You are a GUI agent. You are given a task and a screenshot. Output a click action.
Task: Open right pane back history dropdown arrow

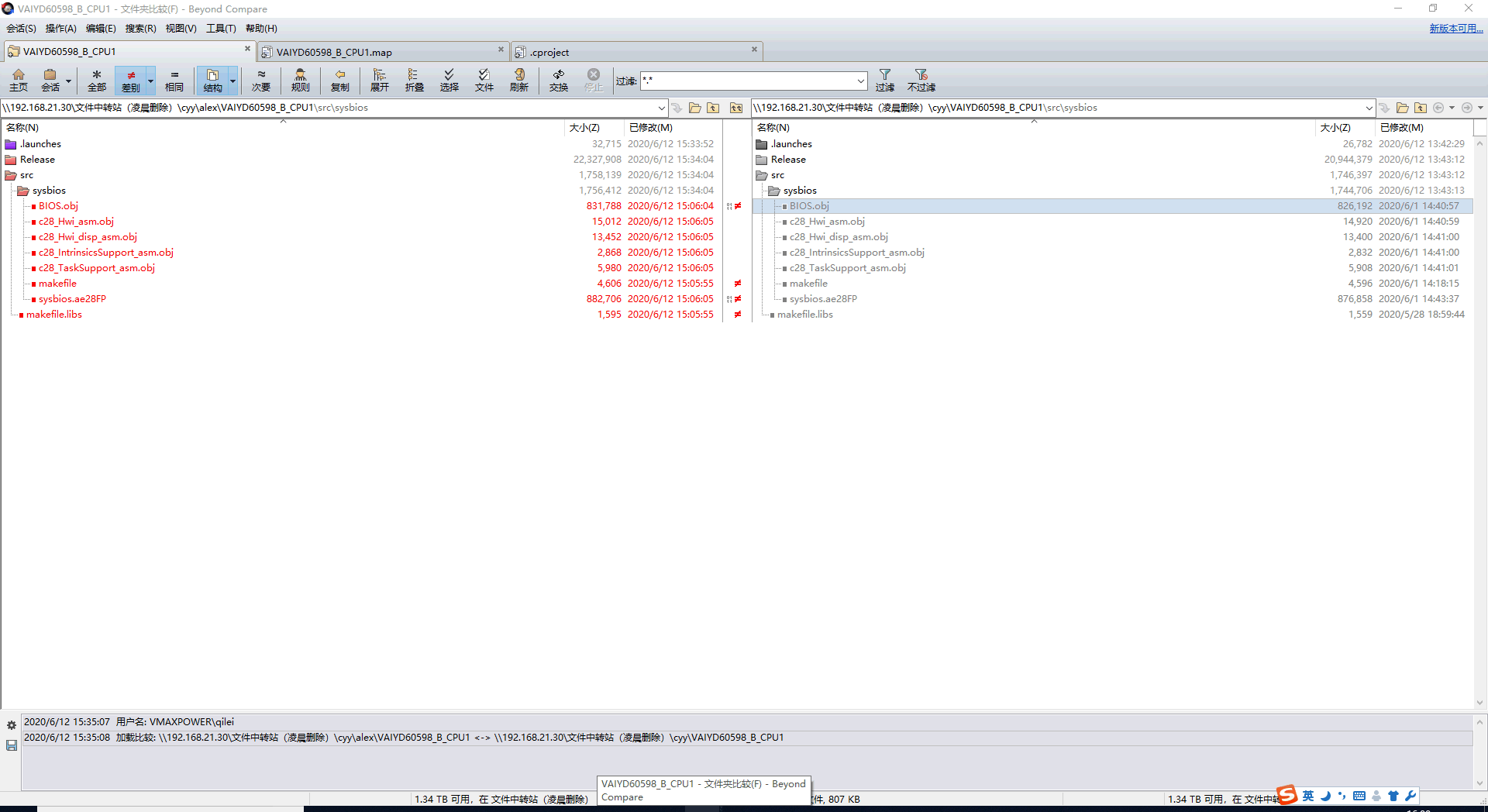pyautogui.click(x=1452, y=108)
